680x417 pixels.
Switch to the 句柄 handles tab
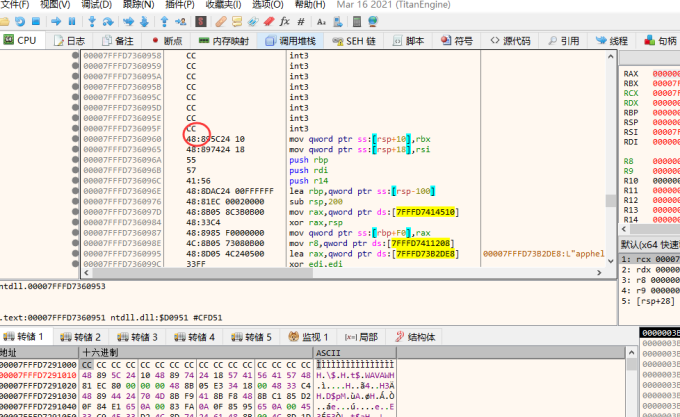tap(660, 41)
